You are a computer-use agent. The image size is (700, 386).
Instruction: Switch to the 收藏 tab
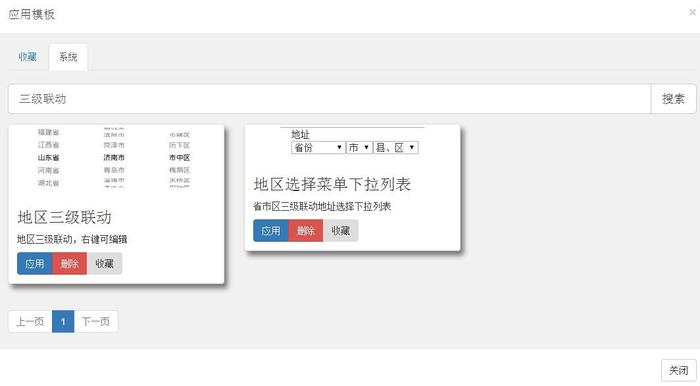[28, 57]
